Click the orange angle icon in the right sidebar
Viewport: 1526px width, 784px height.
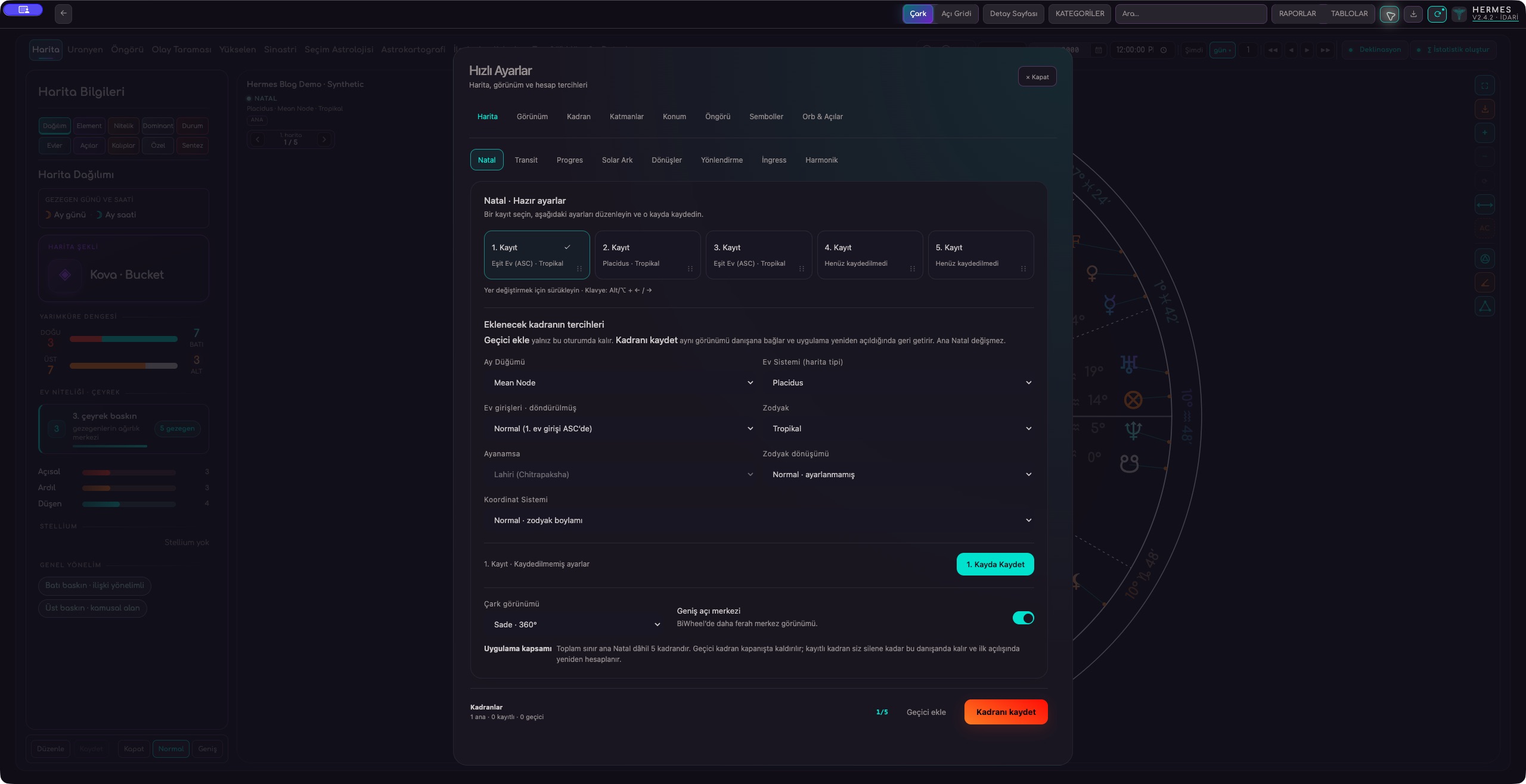(x=1484, y=282)
